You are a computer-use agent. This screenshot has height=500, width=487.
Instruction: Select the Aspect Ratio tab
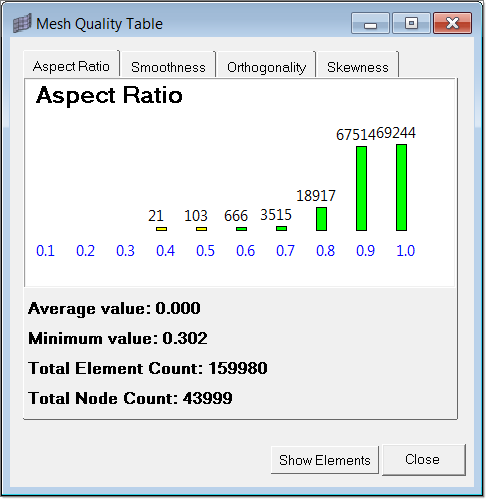[x=71, y=66]
